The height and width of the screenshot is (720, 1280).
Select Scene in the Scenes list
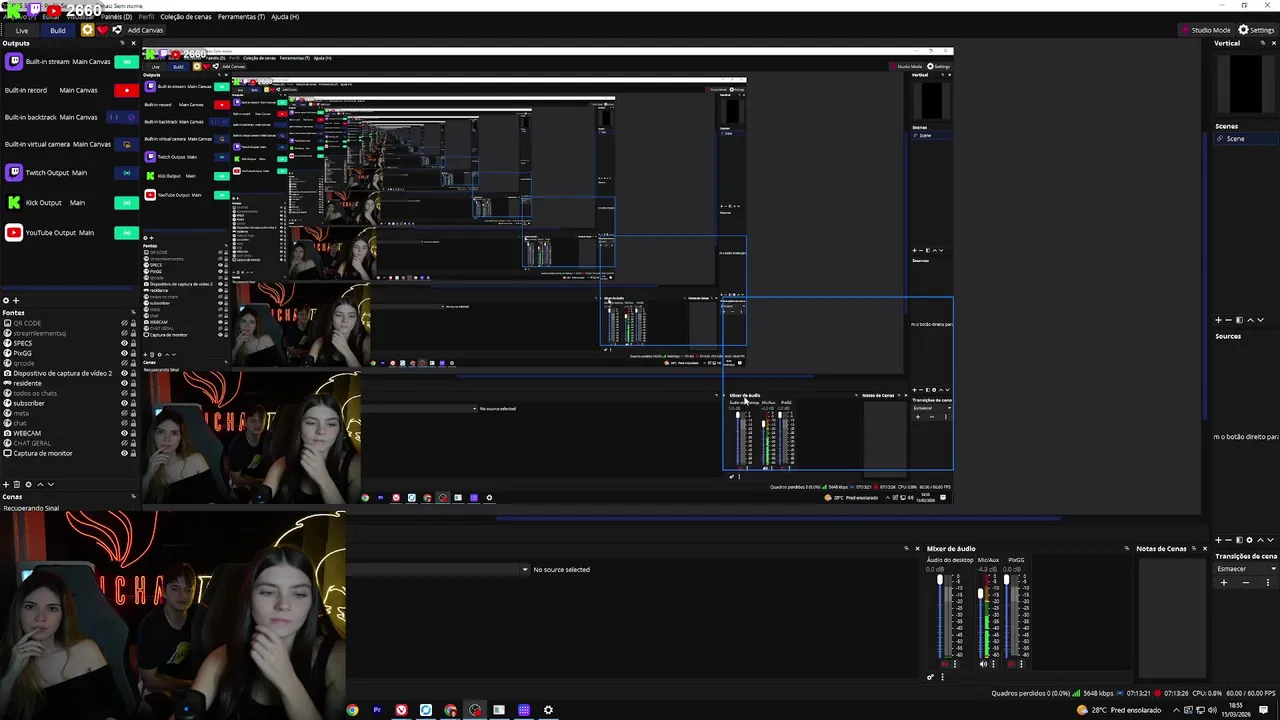tap(1245, 139)
